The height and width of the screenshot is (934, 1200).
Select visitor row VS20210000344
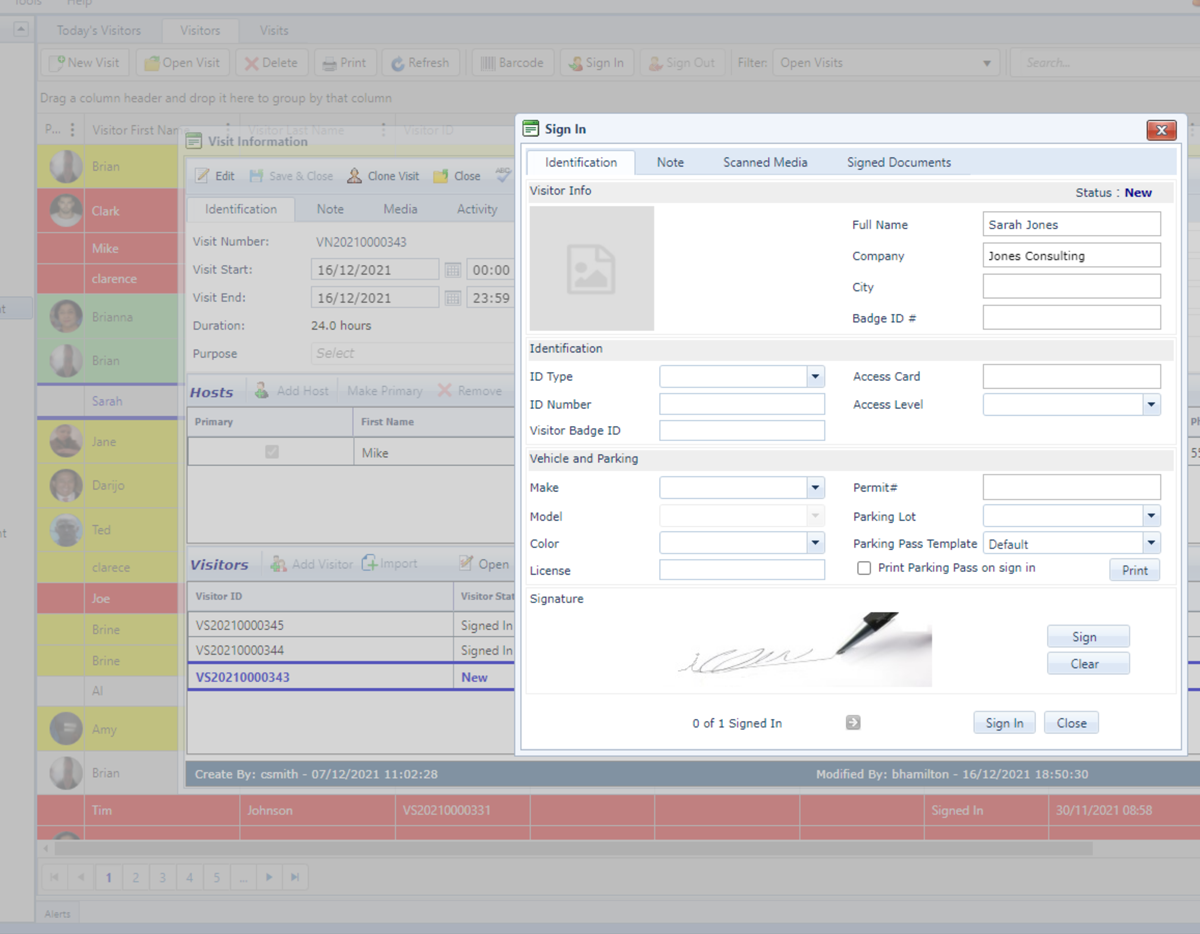[x=350, y=651]
